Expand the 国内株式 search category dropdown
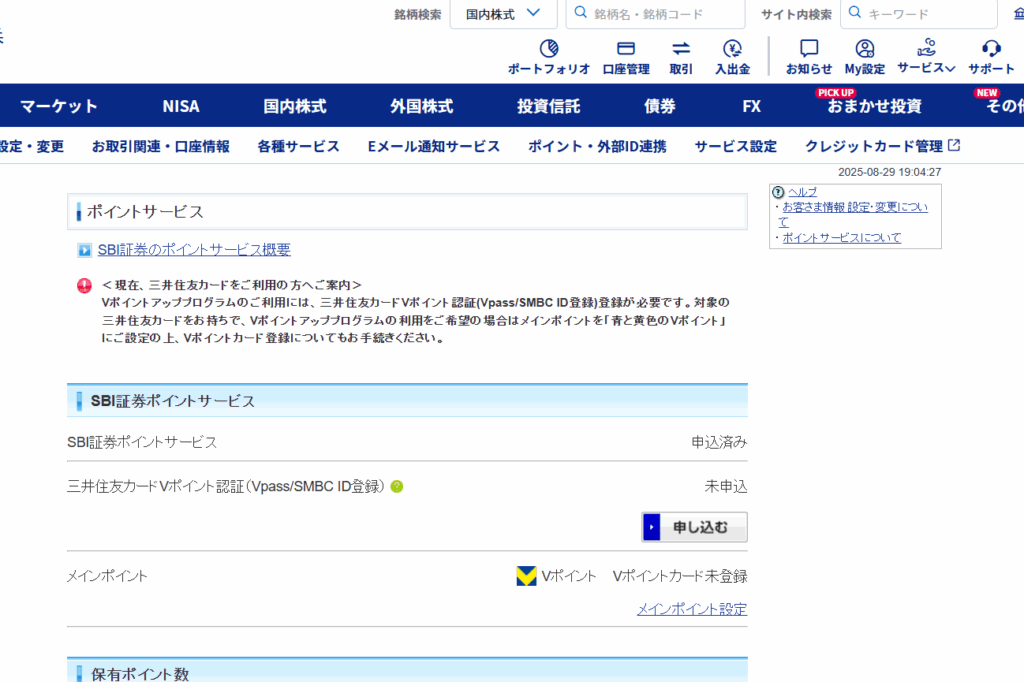Screen dimensions: 1024x682 coord(503,14)
